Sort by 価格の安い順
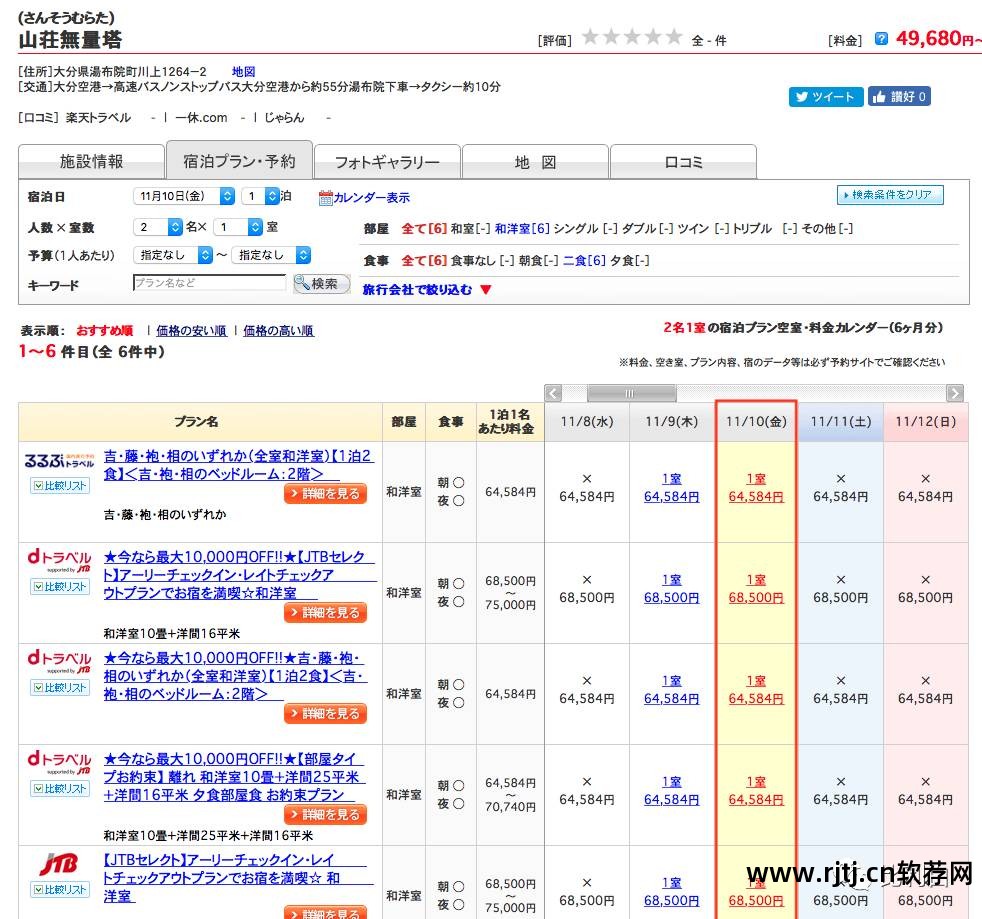Viewport: 982px width, 919px height. pos(191,331)
